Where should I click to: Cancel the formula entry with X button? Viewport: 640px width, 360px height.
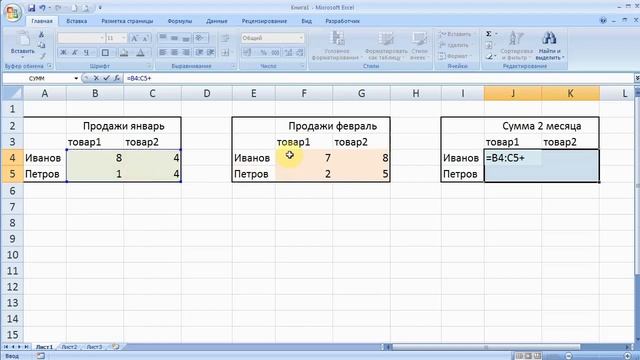(x=96, y=78)
